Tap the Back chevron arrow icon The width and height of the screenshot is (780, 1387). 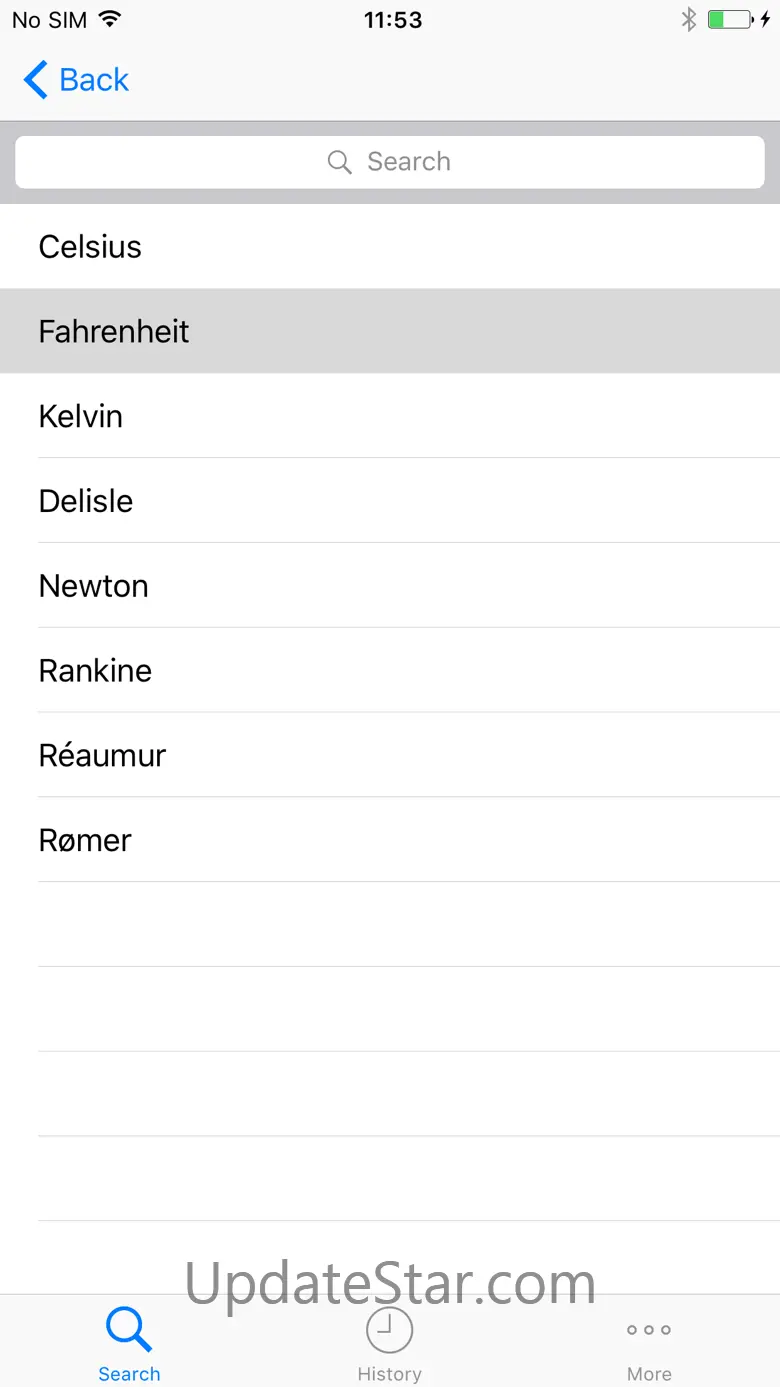click(35, 80)
